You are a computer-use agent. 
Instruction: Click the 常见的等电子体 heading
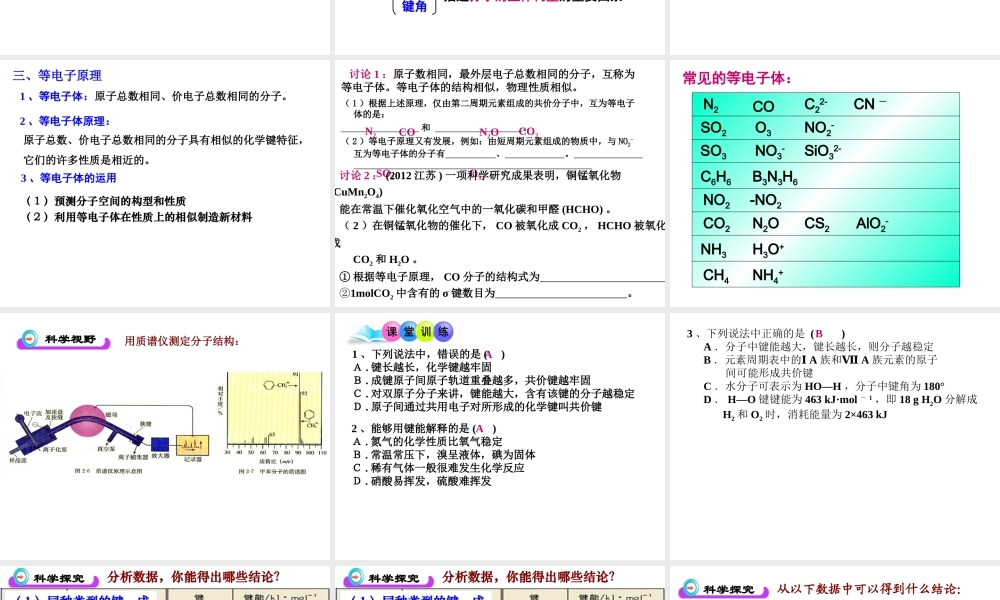[738, 79]
